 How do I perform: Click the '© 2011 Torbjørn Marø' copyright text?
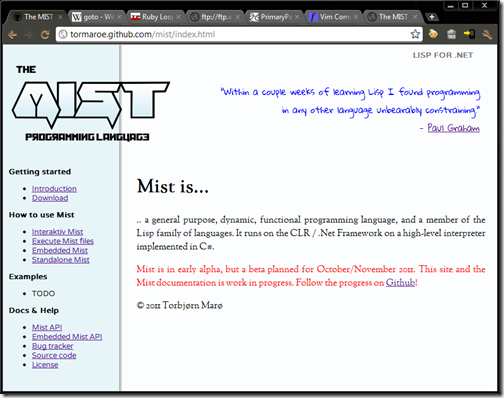click(x=180, y=305)
